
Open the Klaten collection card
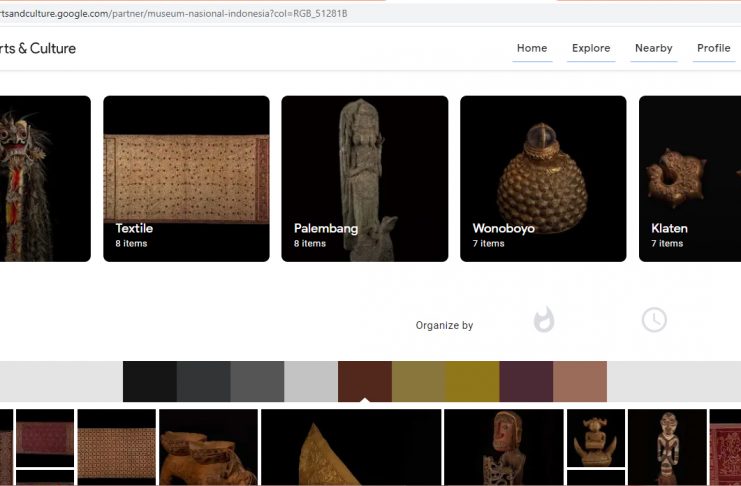click(x=690, y=179)
